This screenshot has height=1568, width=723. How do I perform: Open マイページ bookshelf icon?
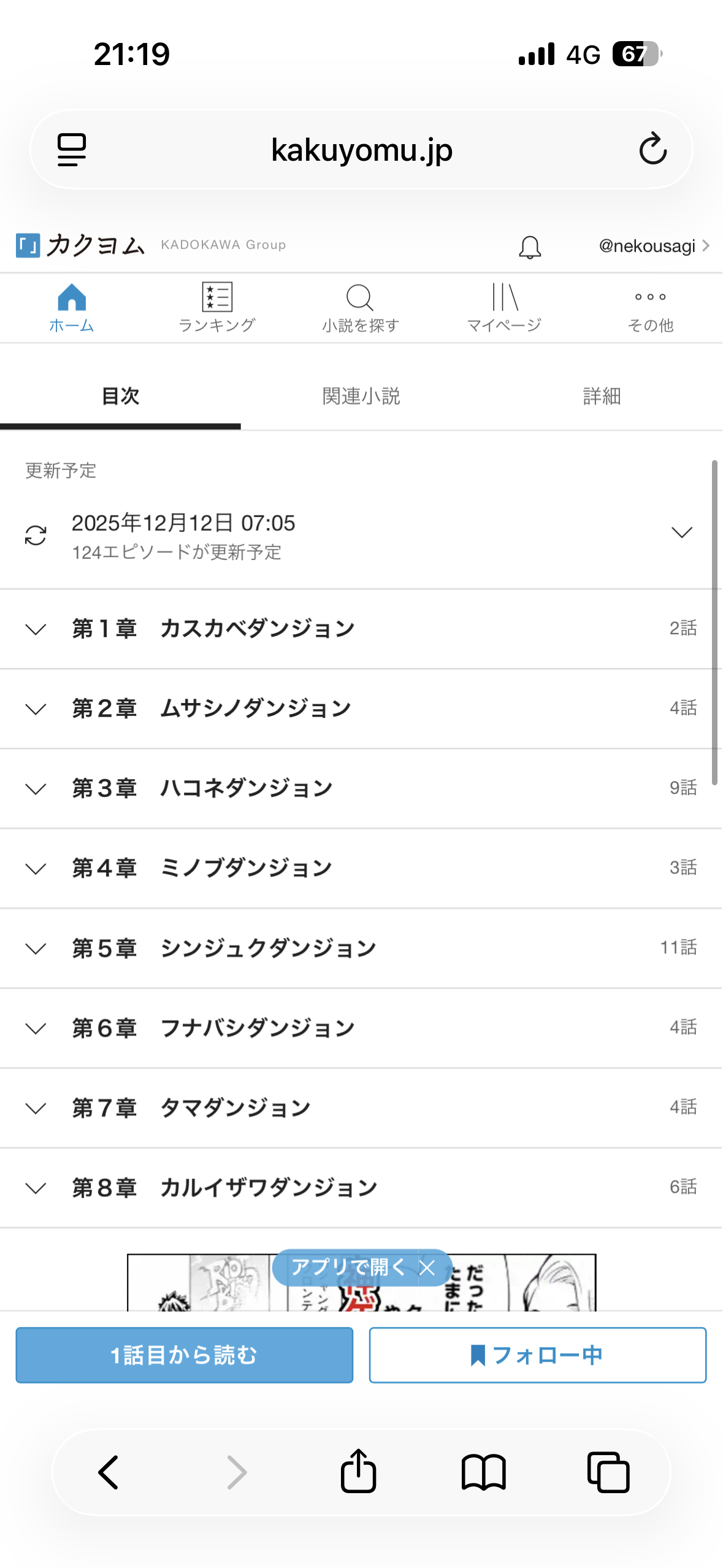pyautogui.click(x=505, y=298)
